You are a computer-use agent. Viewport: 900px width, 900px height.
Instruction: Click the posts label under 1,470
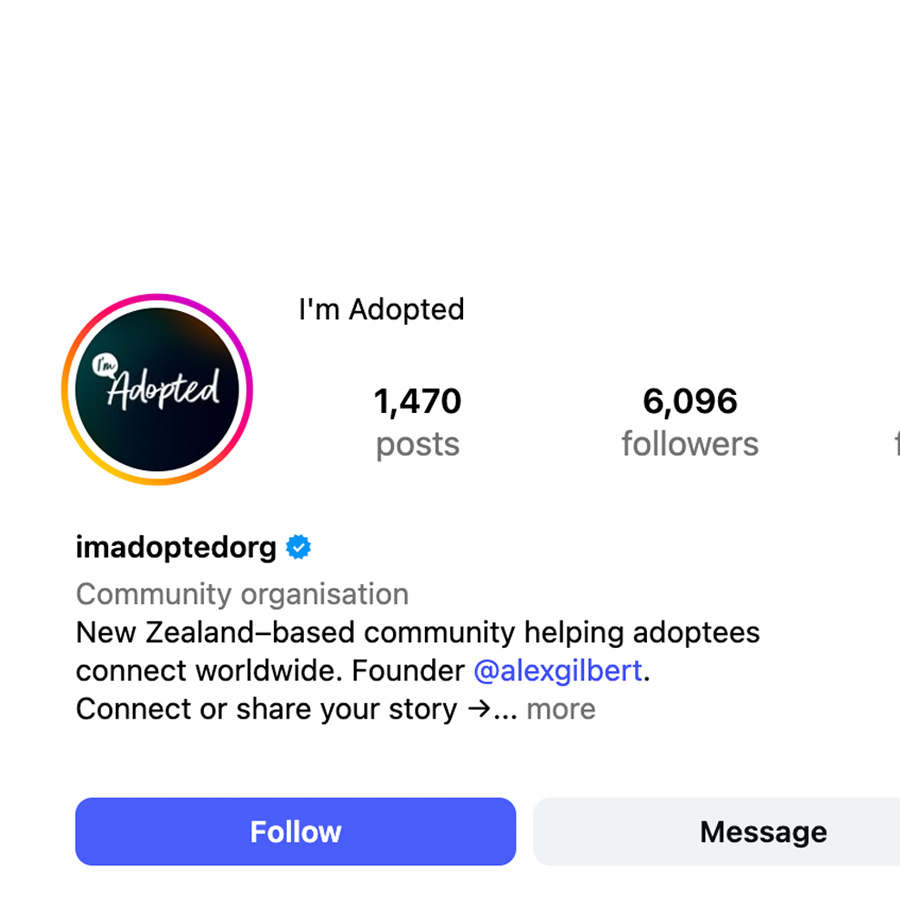coord(417,444)
